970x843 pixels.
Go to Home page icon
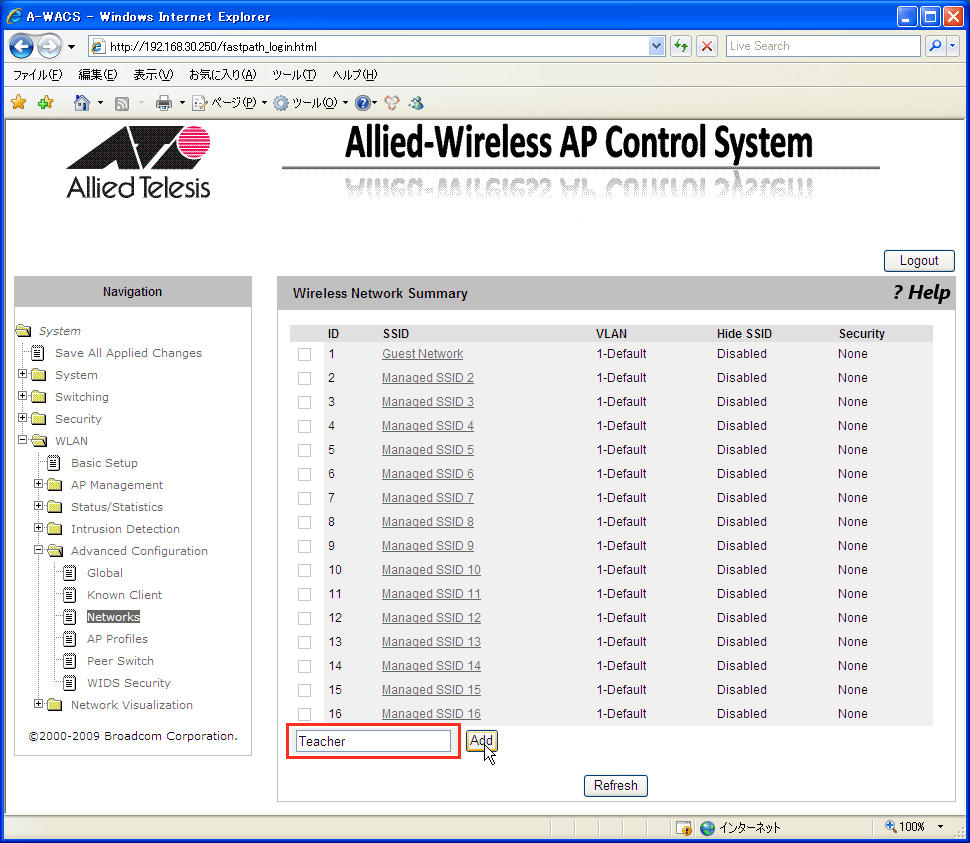(x=81, y=103)
